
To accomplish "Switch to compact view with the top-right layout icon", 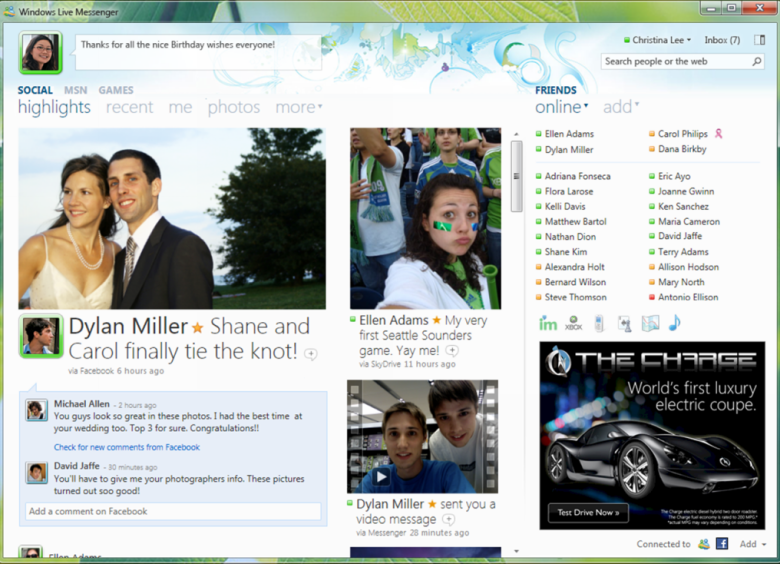I will pyautogui.click(x=759, y=40).
